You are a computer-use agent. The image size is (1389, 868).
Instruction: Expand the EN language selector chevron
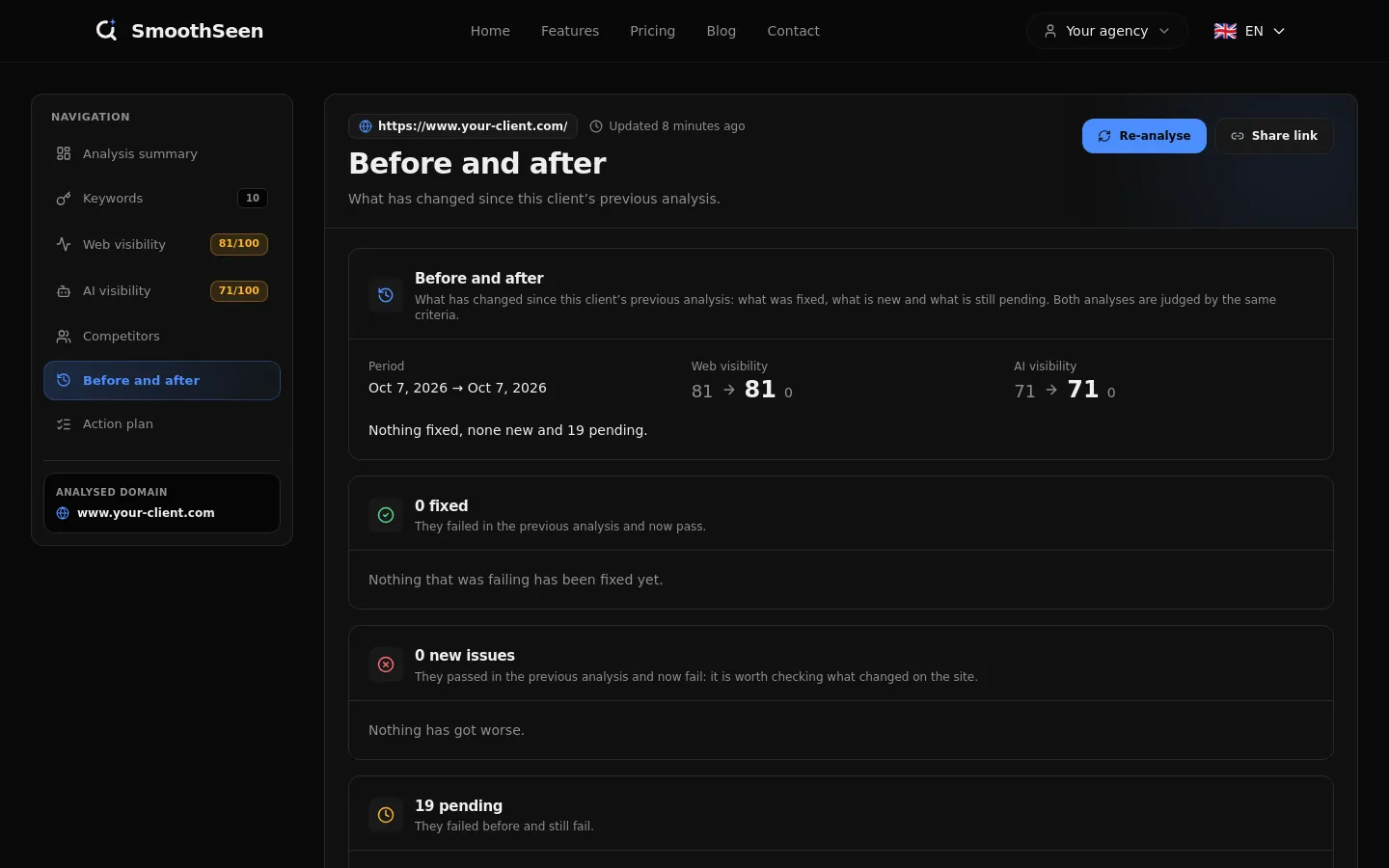pos(1279,31)
